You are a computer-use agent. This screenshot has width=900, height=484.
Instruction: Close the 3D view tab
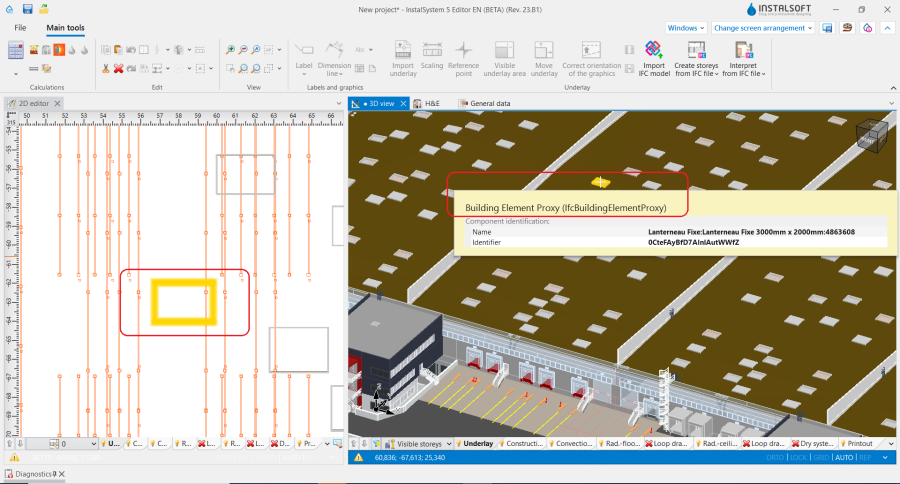click(x=403, y=103)
